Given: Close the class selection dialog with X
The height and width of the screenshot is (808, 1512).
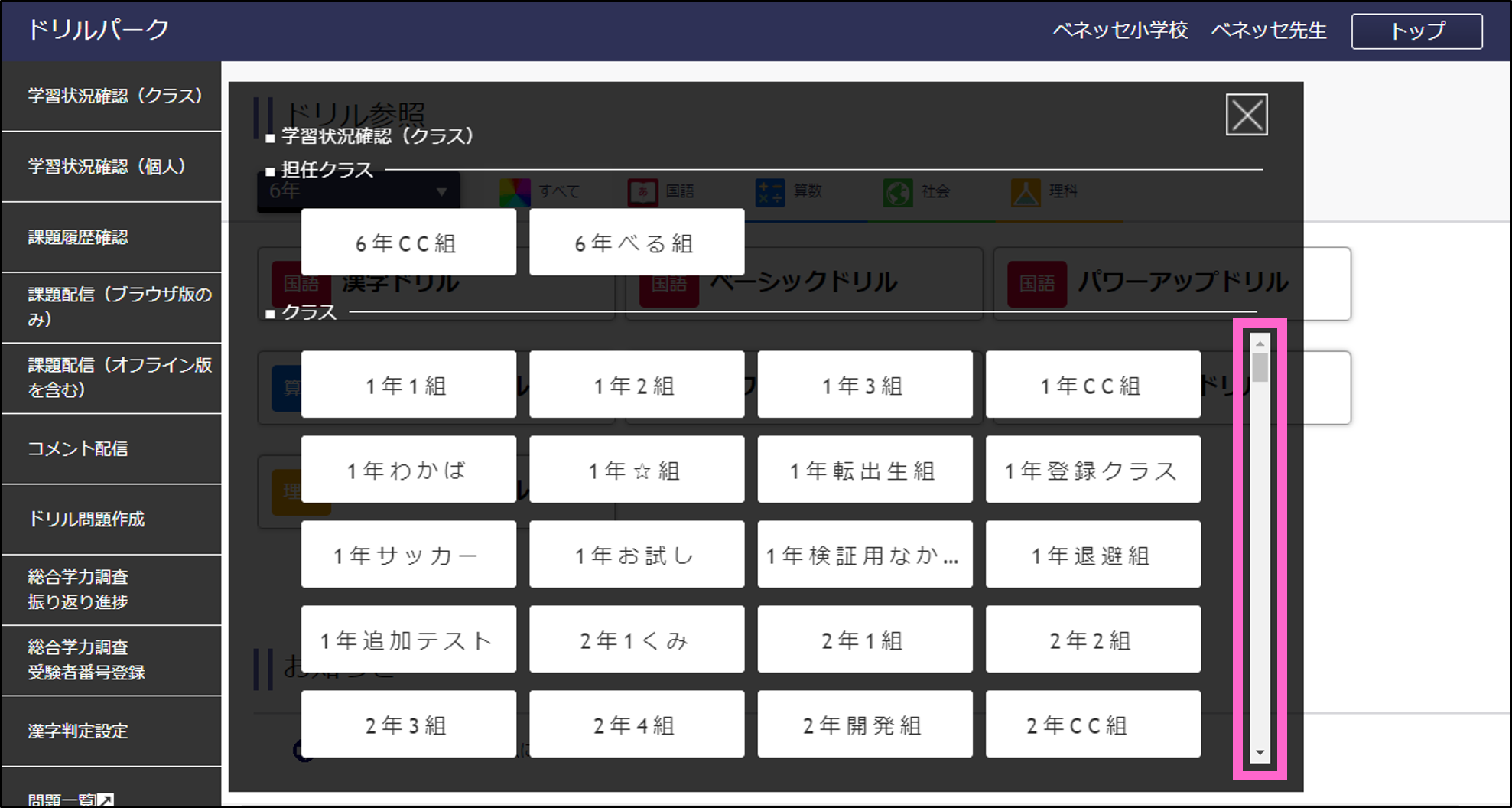Looking at the screenshot, I should pyautogui.click(x=1246, y=115).
